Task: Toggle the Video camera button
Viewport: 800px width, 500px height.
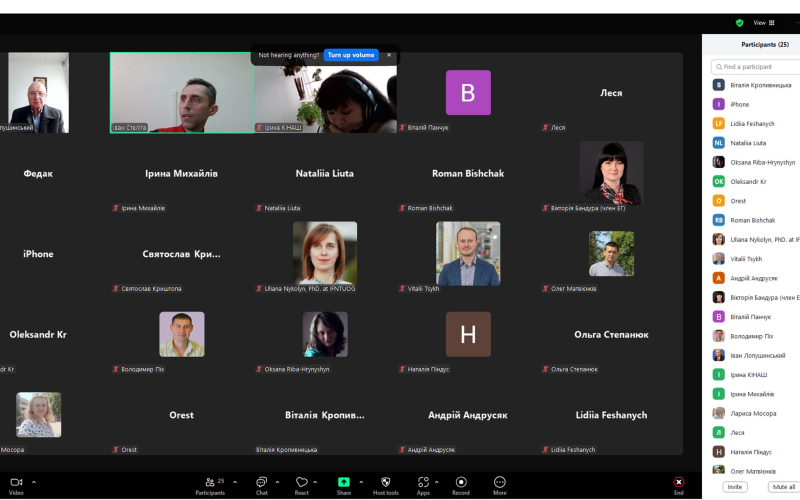Action: 16,483
